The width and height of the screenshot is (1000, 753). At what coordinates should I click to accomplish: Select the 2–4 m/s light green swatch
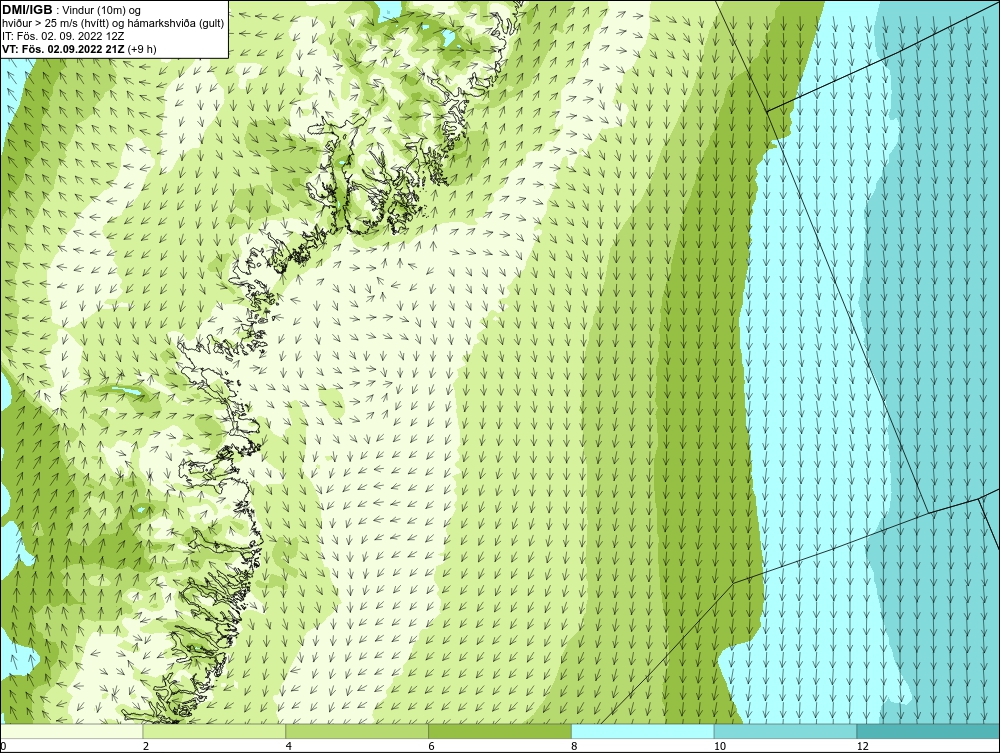(x=214, y=731)
